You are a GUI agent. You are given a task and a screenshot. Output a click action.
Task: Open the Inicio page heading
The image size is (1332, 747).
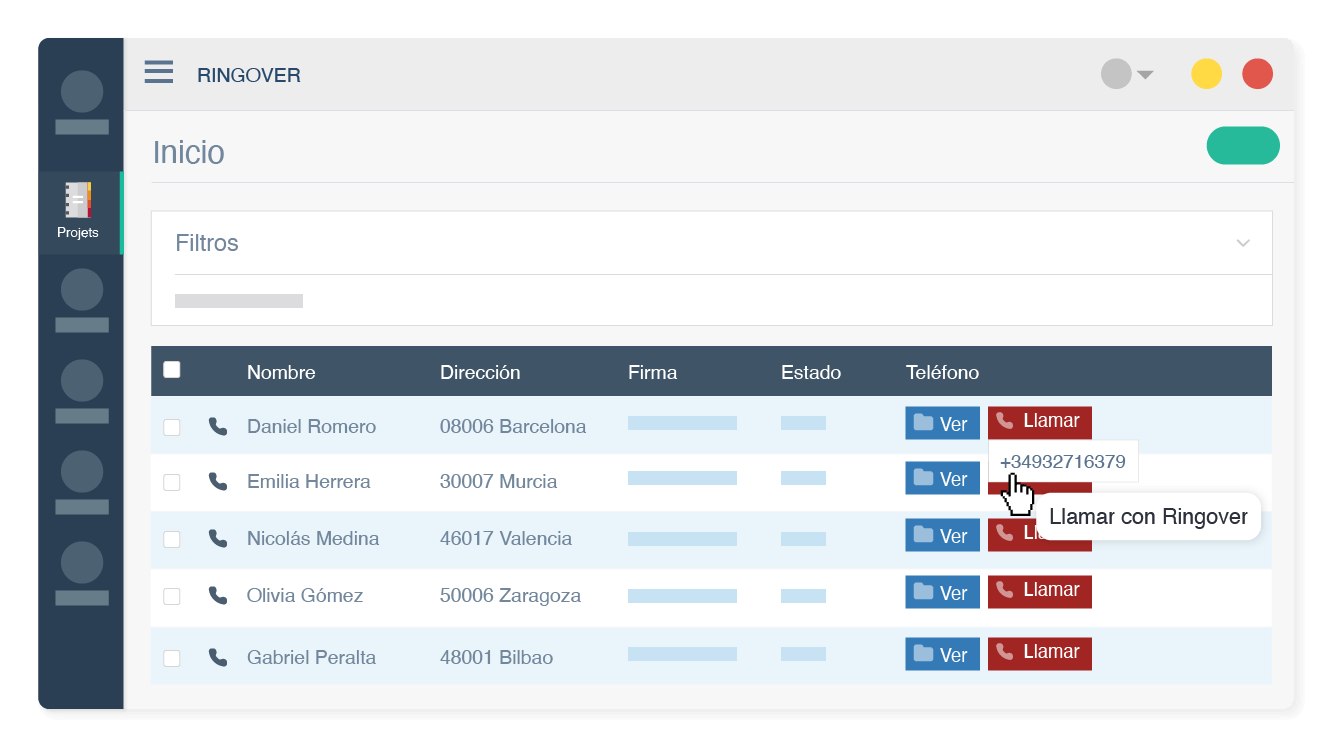pyautogui.click(x=188, y=152)
